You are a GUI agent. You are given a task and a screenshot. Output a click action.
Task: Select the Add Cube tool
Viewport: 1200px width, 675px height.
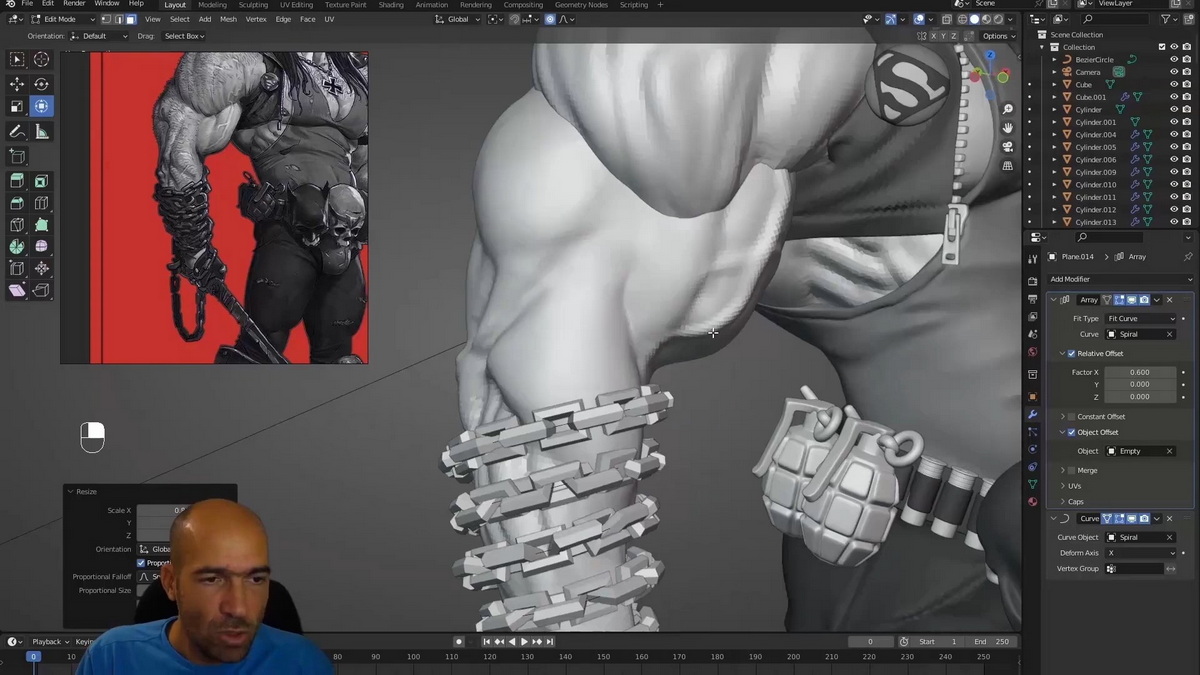click(x=17, y=156)
